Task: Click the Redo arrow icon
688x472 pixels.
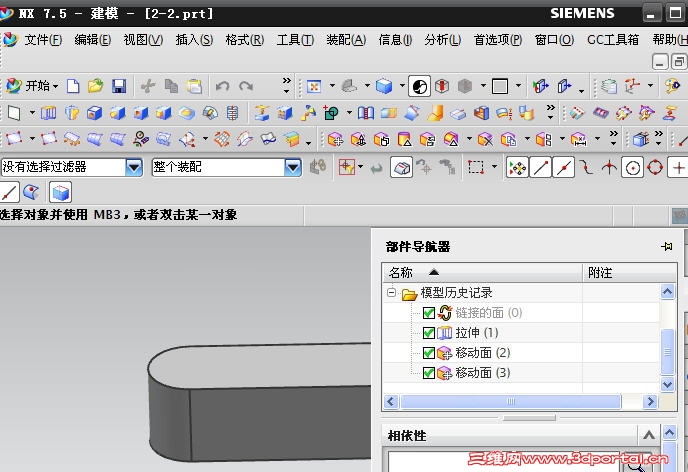Action: [x=246, y=86]
